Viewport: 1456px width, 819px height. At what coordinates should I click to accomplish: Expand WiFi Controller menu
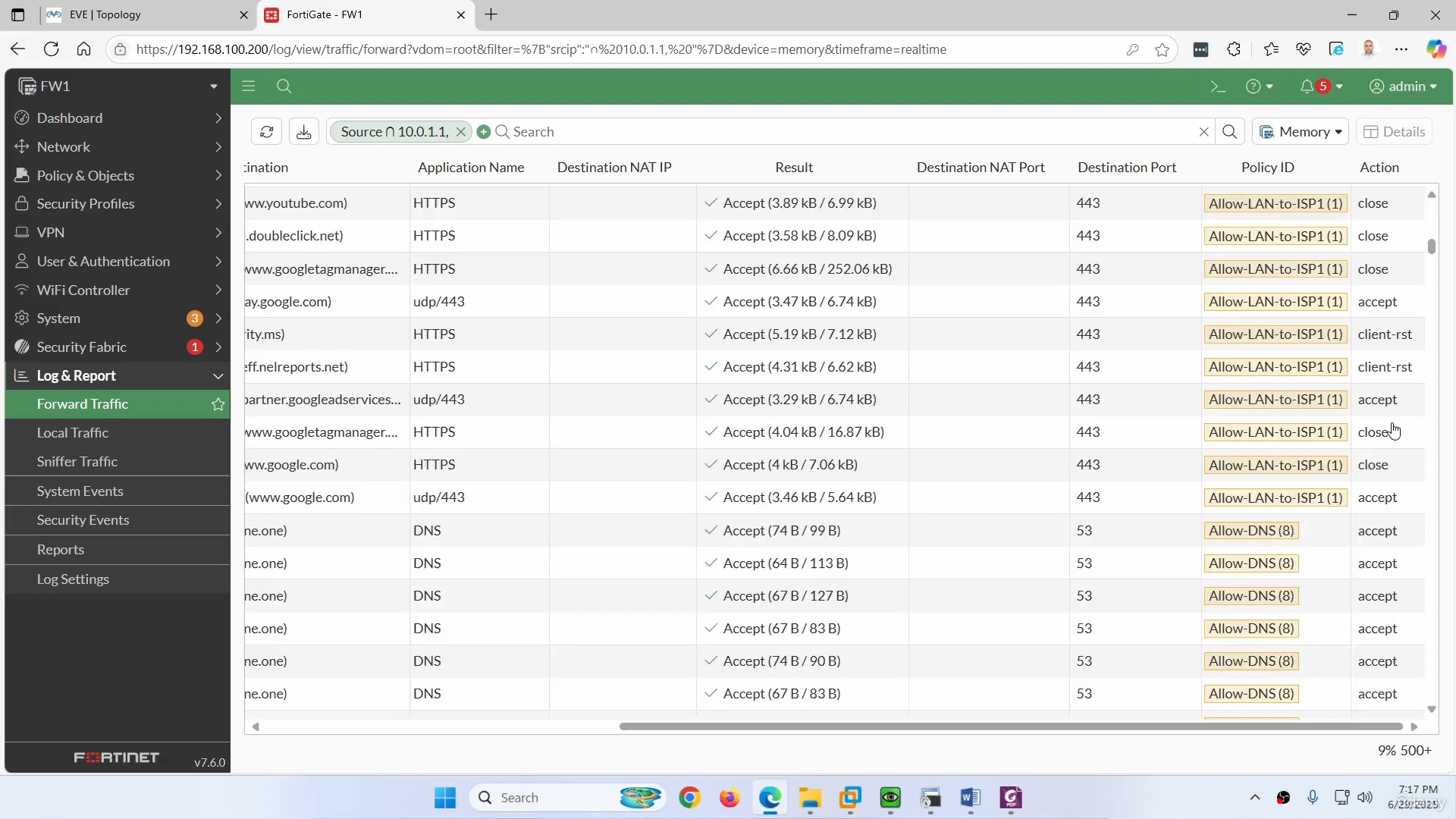tap(118, 290)
